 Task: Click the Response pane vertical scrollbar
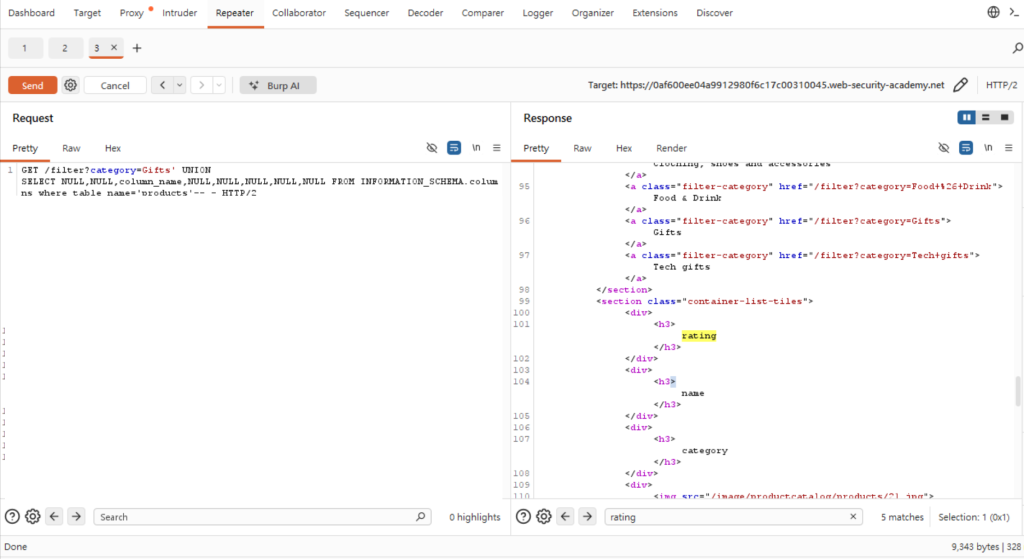pyautogui.click(x=1017, y=391)
